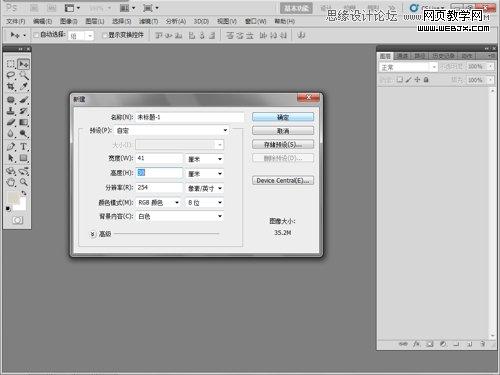The height and width of the screenshot is (375, 500).
Task: Select the Crop tool
Action: pos(11,87)
